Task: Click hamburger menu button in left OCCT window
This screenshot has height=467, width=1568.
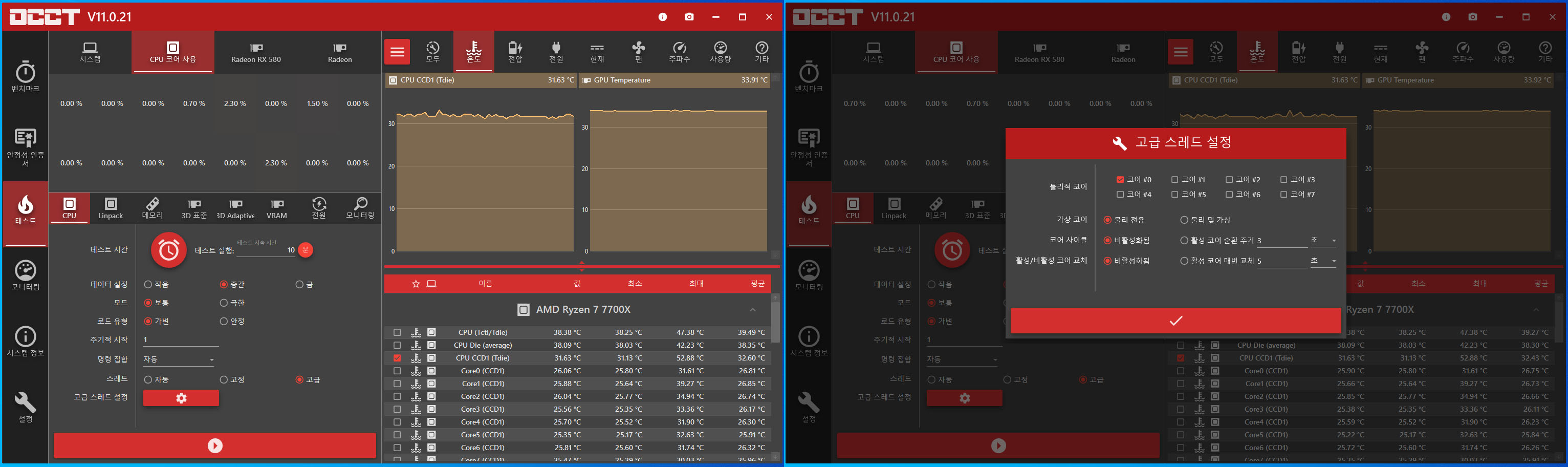Action: point(397,52)
